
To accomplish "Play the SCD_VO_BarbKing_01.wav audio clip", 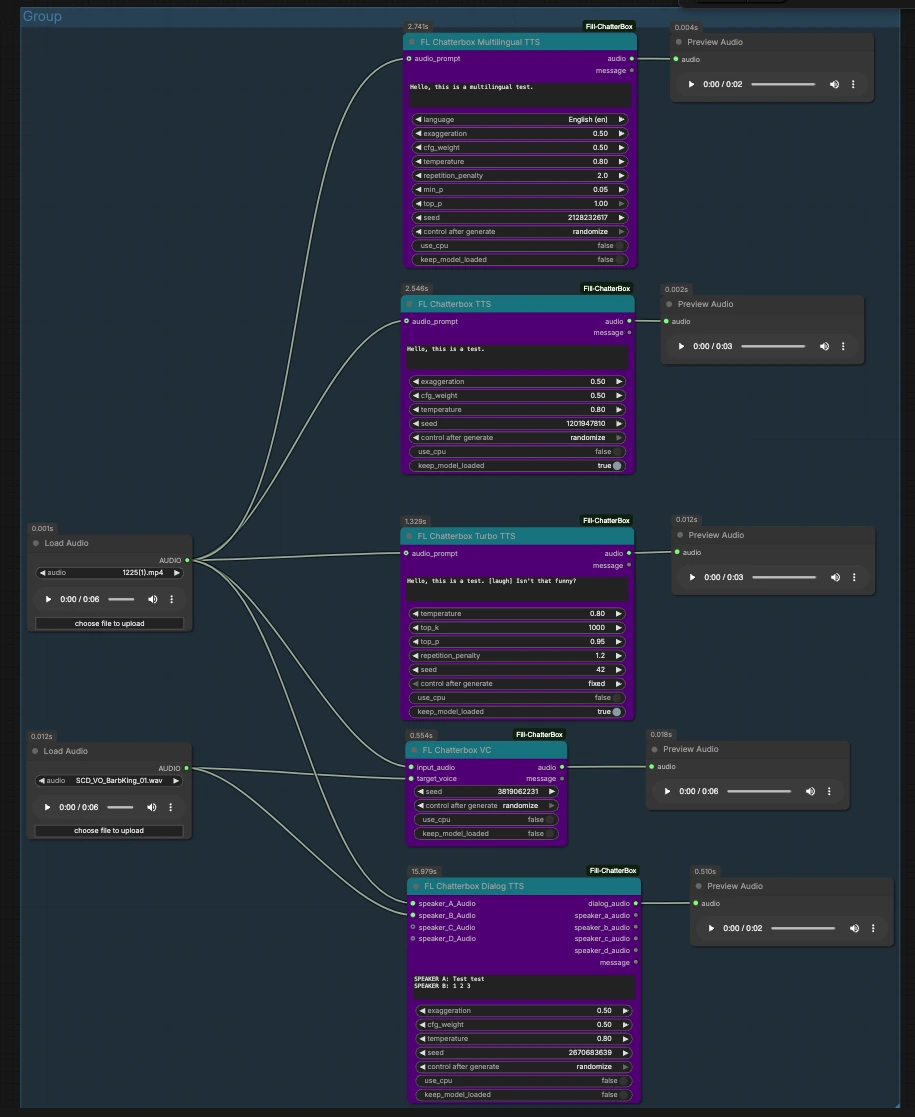I will click(47, 807).
